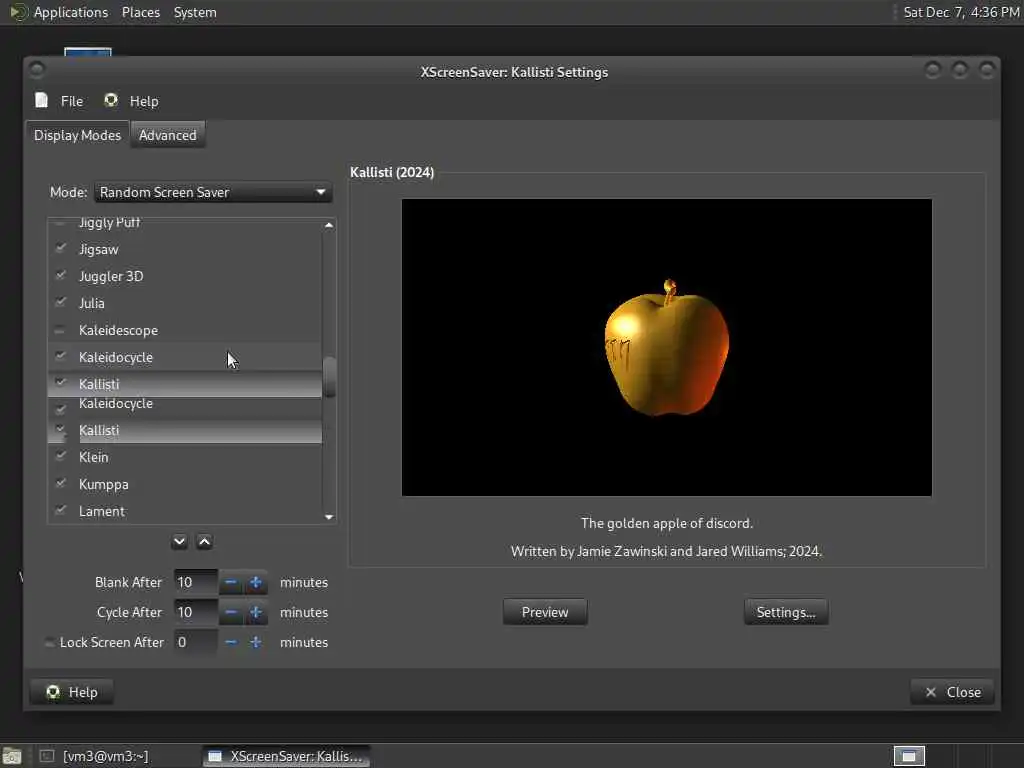This screenshot has height=768, width=1024.
Task: Click the Lock Screen After minutes field
Action: tap(196, 642)
